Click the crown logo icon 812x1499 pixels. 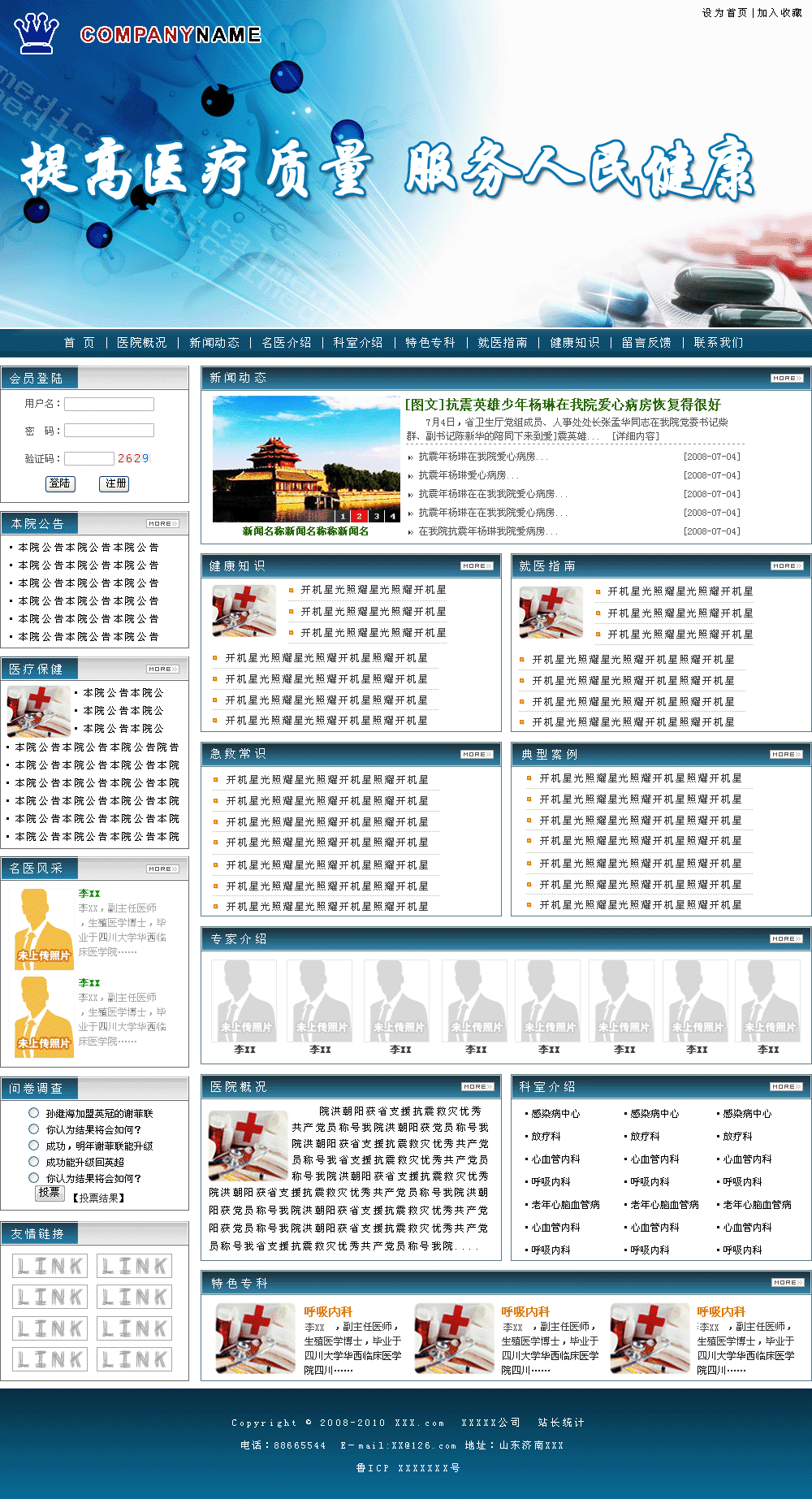(x=37, y=33)
